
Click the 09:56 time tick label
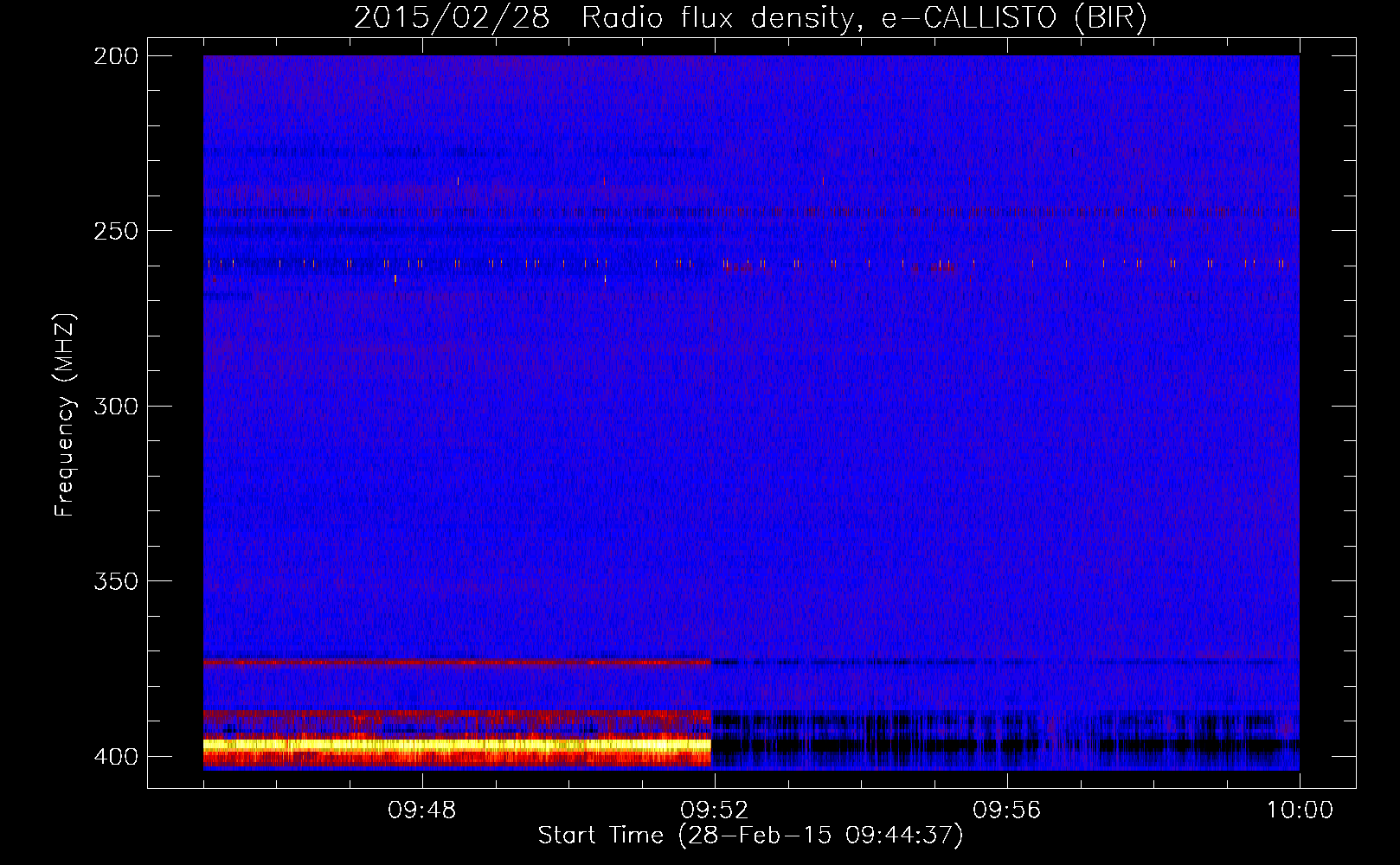point(1006,811)
